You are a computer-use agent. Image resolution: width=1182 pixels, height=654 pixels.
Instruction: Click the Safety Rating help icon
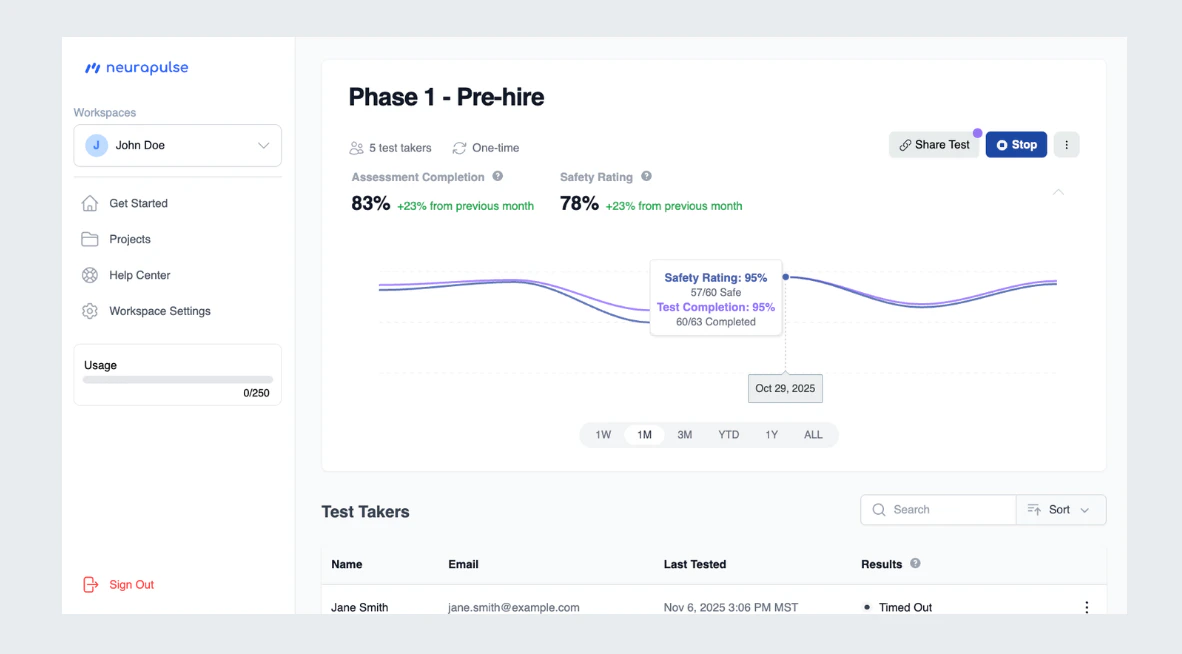[x=646, y=176]
